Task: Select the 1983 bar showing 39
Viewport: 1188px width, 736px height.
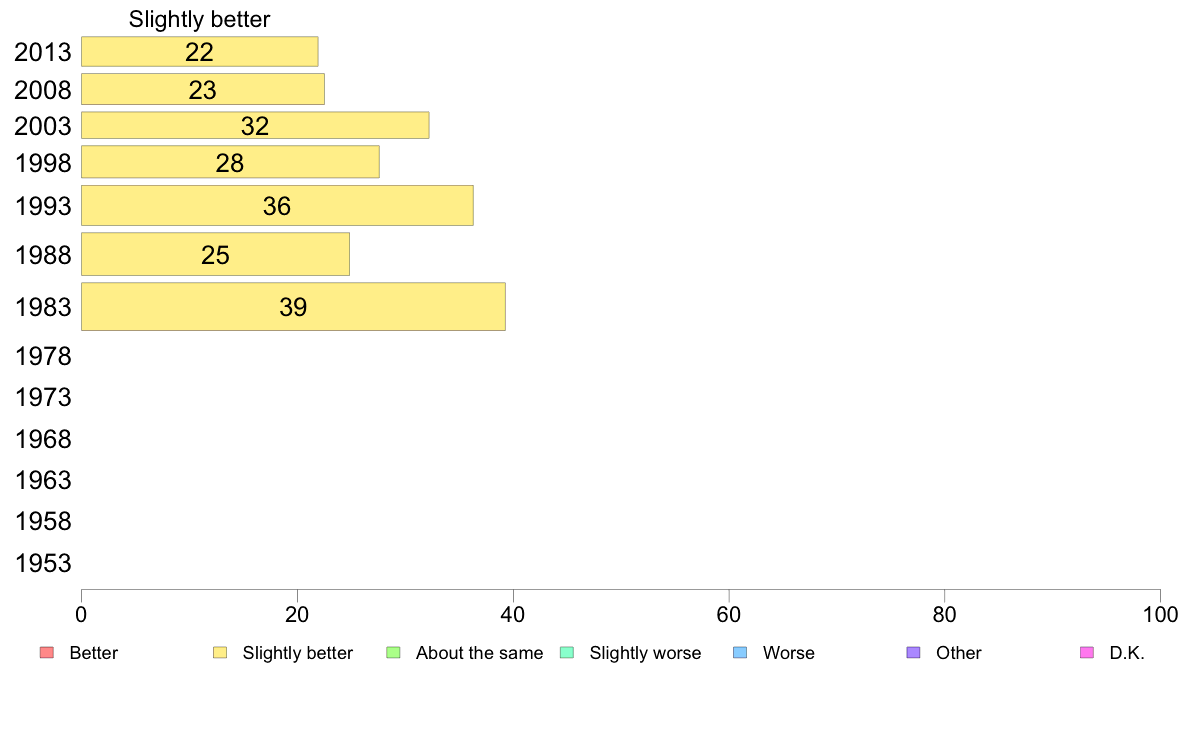Action: coord(293,307)
